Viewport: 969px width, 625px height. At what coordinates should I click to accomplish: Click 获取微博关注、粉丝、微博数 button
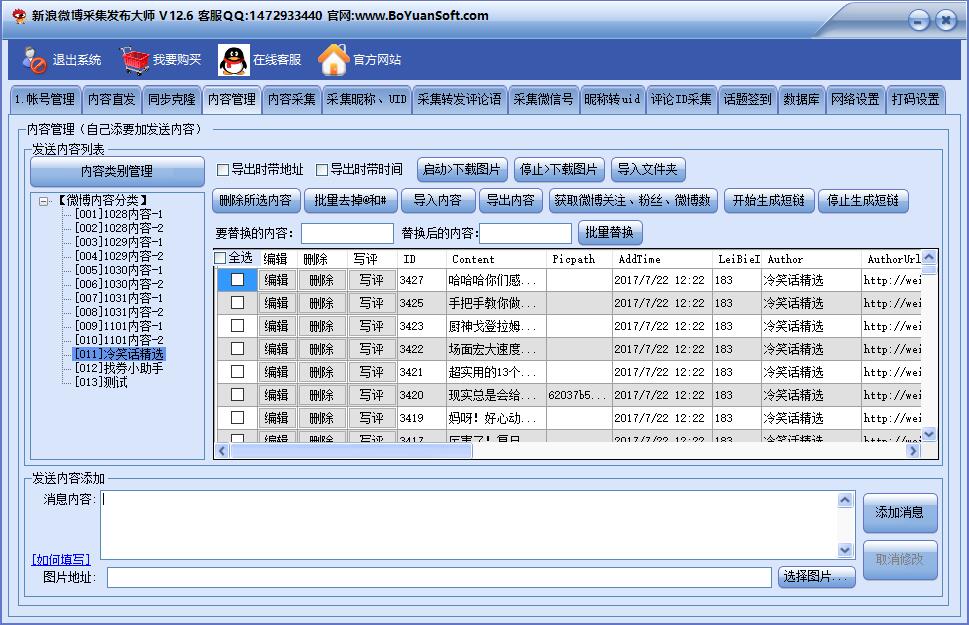(632, 200)
